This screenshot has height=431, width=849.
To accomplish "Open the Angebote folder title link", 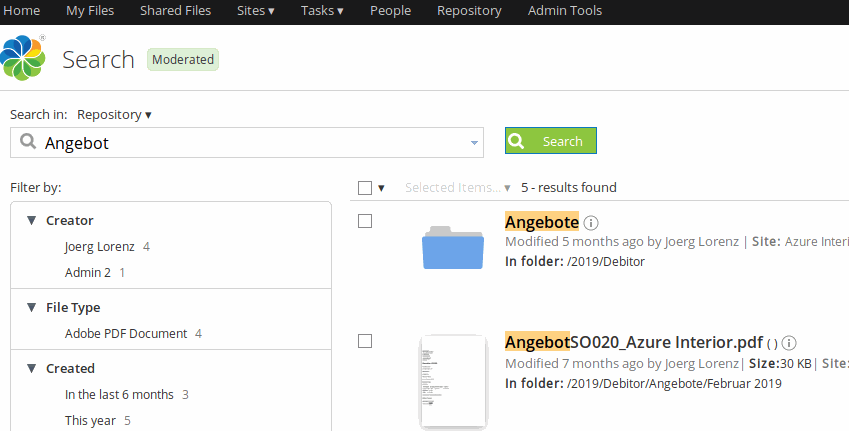I will (x=542, y=222).
